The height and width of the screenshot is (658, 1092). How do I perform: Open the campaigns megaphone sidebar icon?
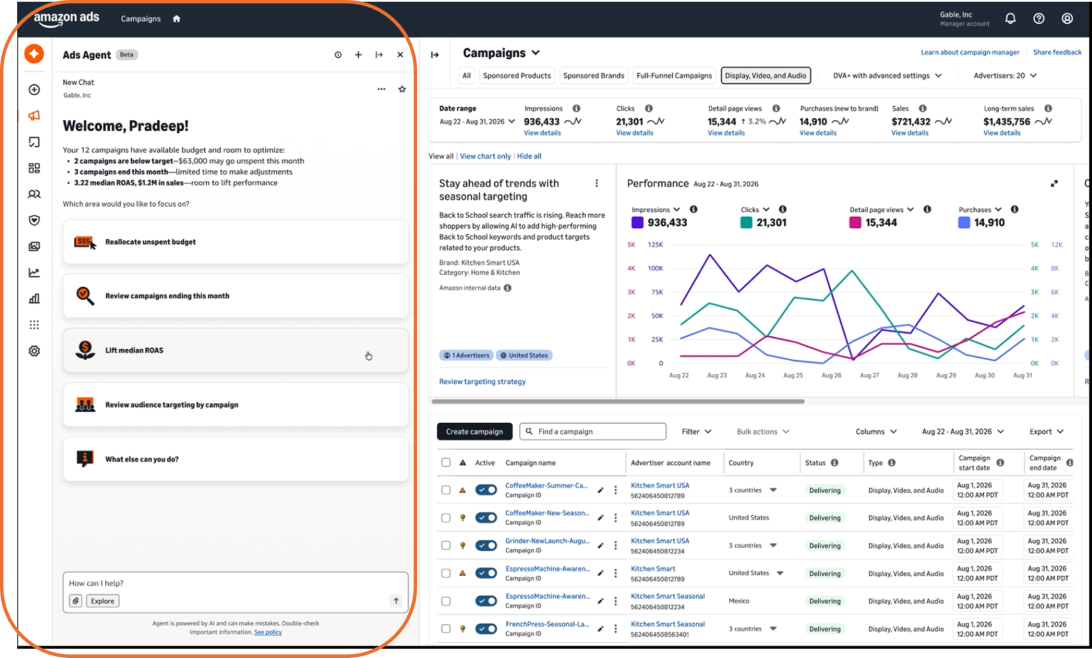point(34,116)
